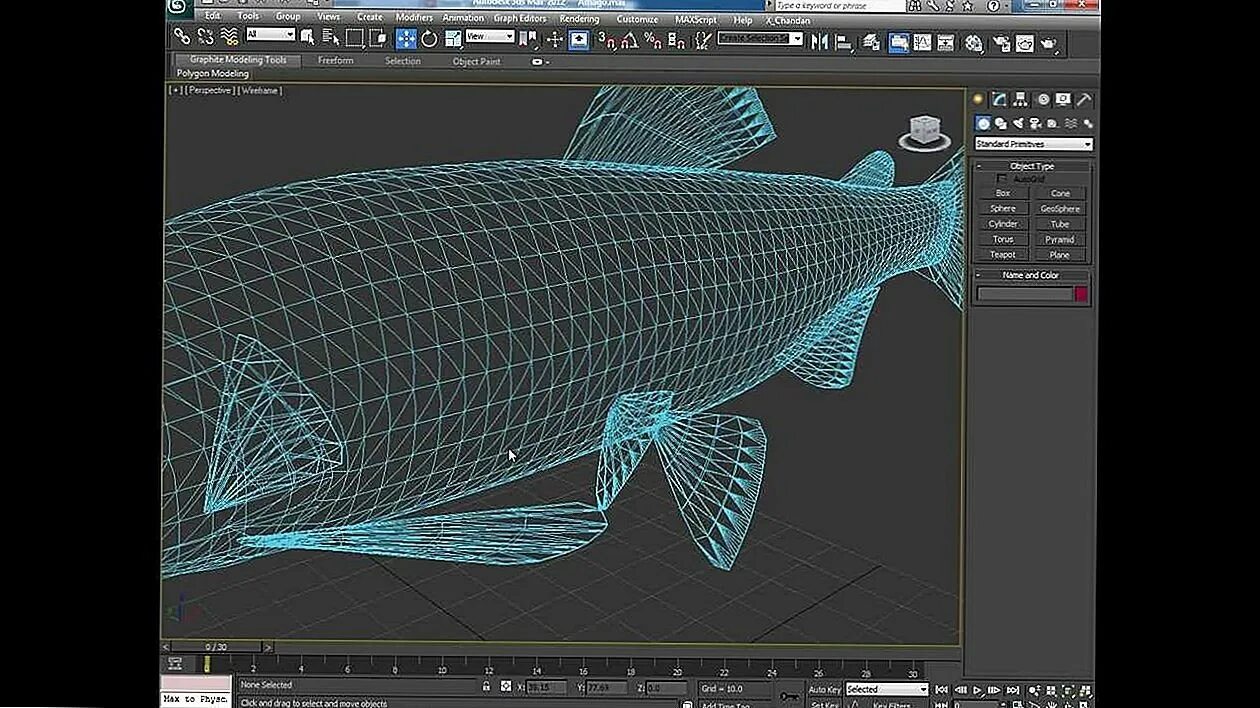Viewport: 1260px width, 708px height.
Task: Open the Material Editor icon
Action: point(973,43)
